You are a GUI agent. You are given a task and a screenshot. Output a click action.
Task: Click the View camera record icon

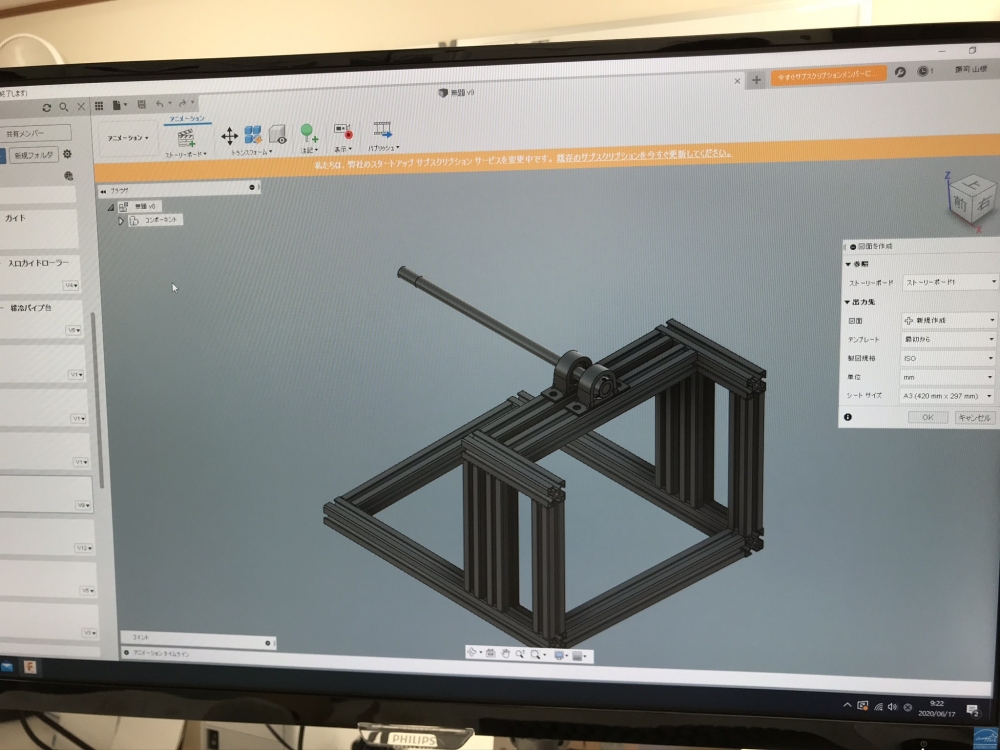[343, 131]
